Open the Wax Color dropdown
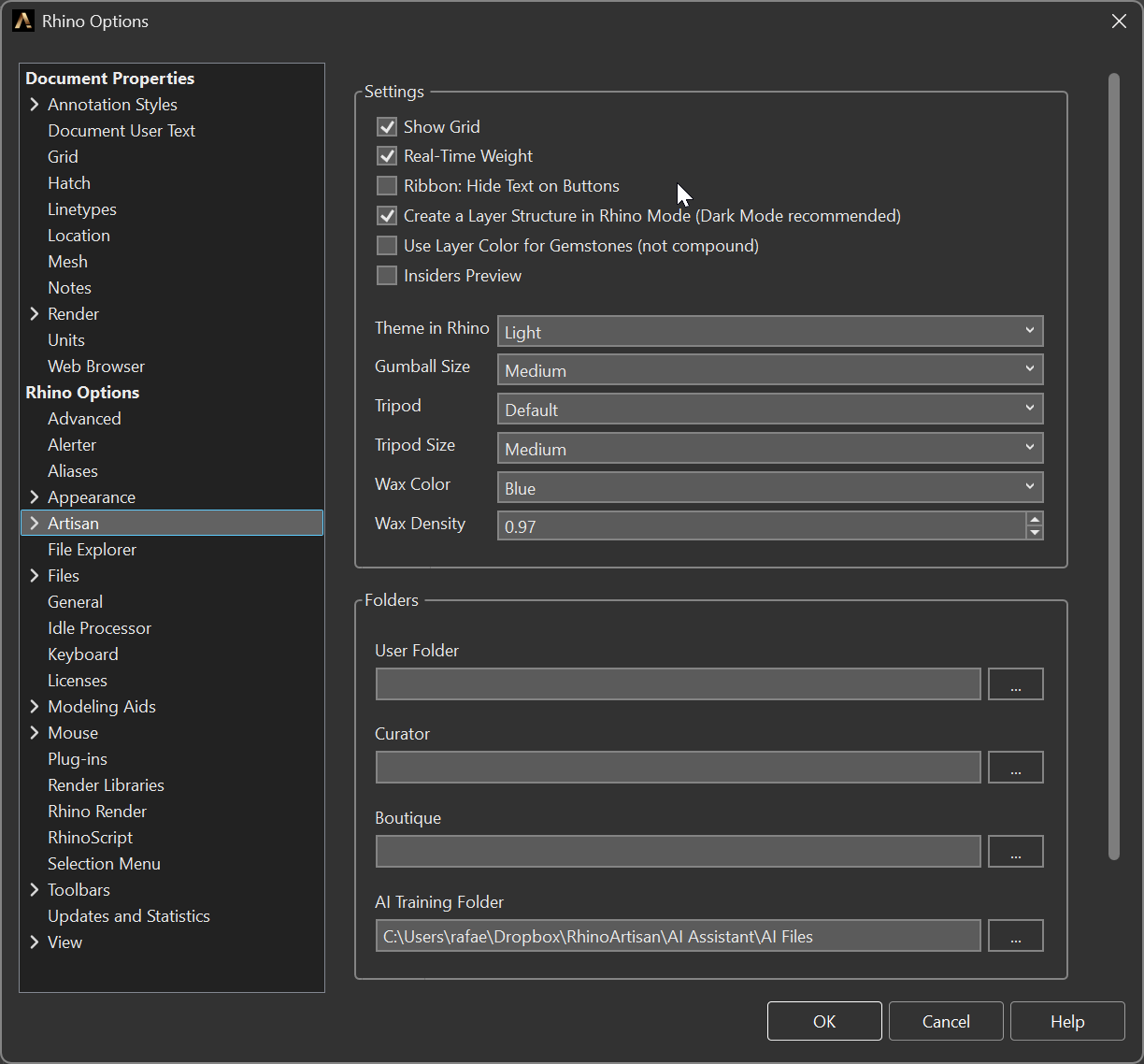This screenshot has height=1064, width=1144. 770,487
